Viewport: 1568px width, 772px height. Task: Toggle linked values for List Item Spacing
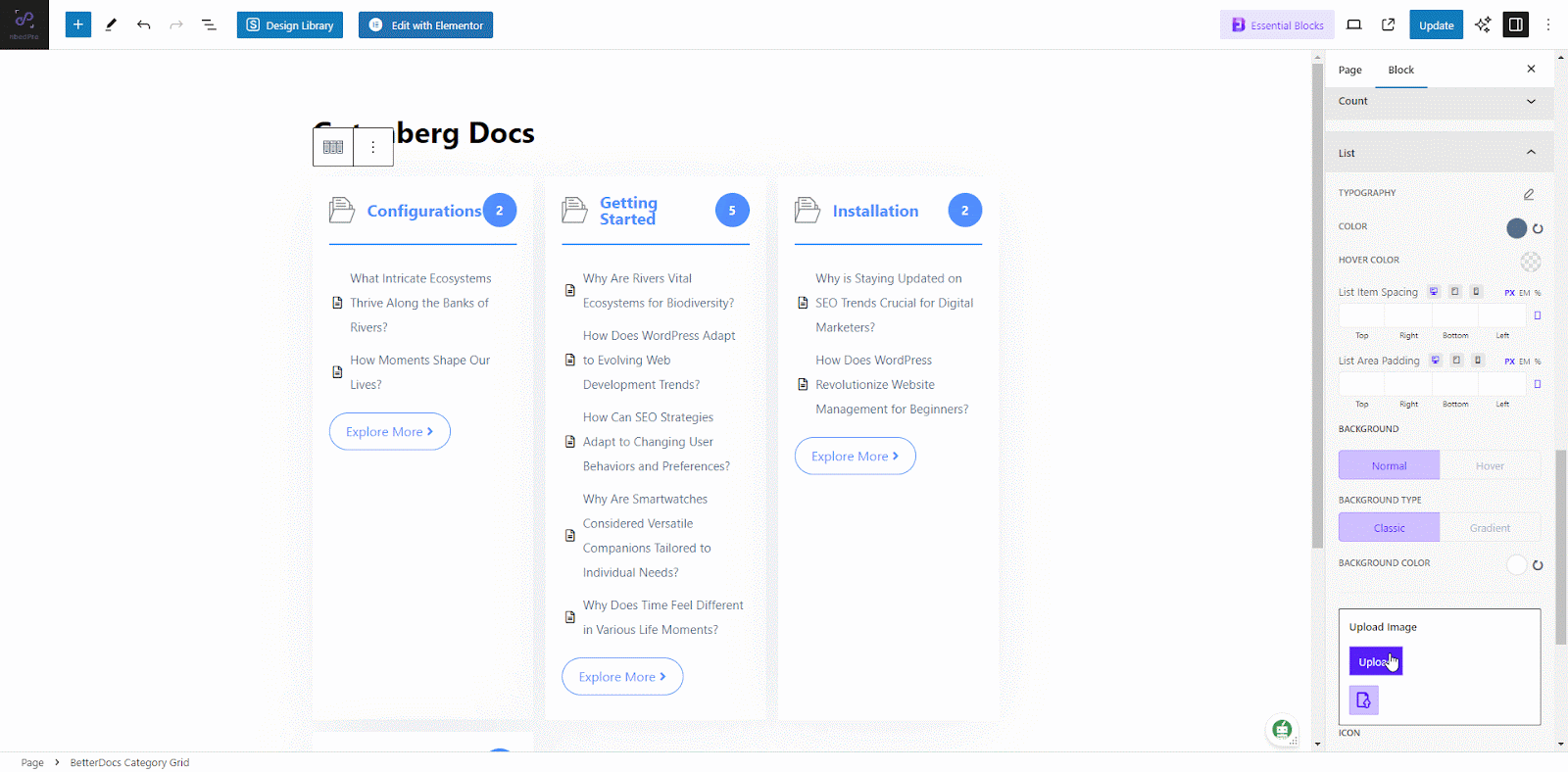coord(1537,315)
